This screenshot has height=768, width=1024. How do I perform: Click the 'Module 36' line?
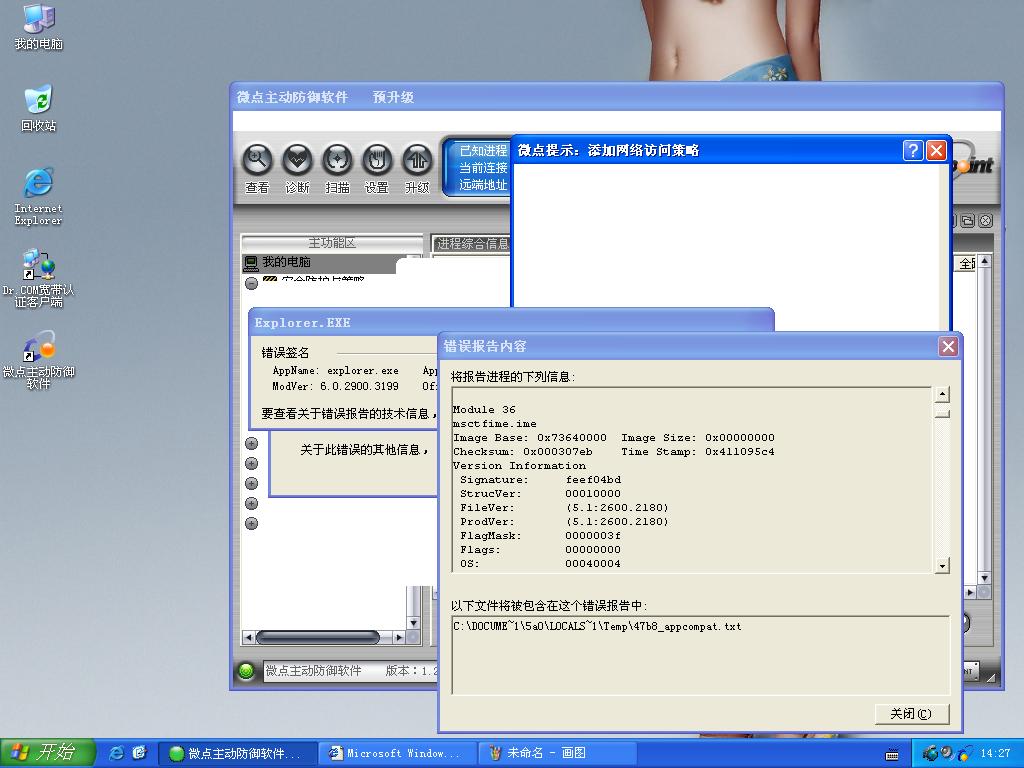pos(484,409)
